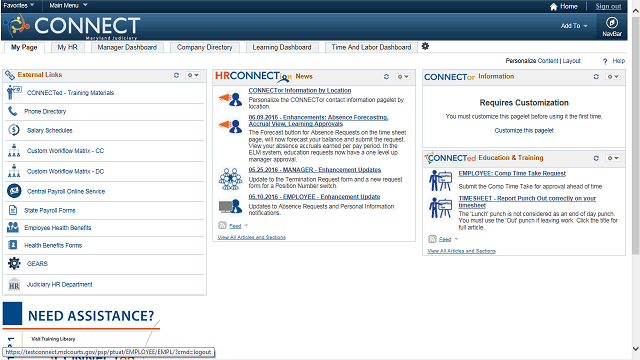640x360 pixels.
Task: Click the CONNECTed Training Materials icon
Action: [x=14, y=93]
